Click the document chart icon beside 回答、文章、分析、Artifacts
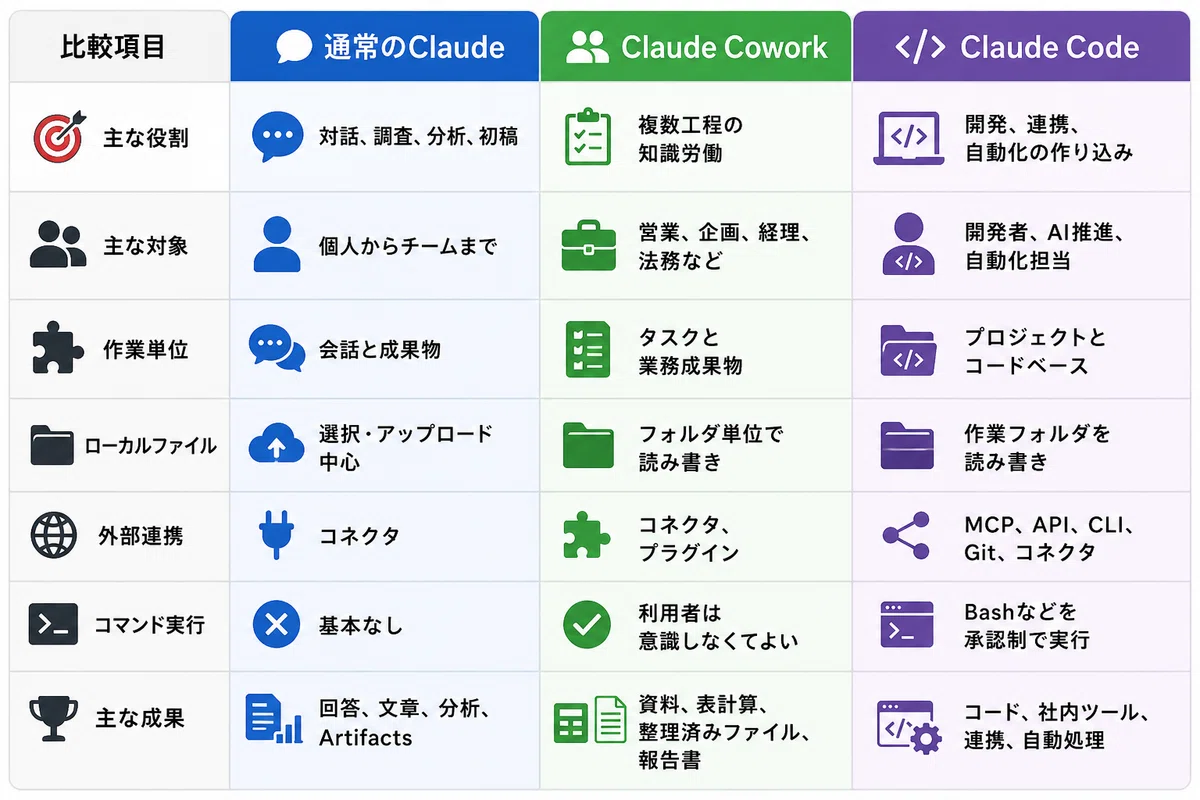The height and width of the screenshot is (800, 1200). [x=274, y=718]
